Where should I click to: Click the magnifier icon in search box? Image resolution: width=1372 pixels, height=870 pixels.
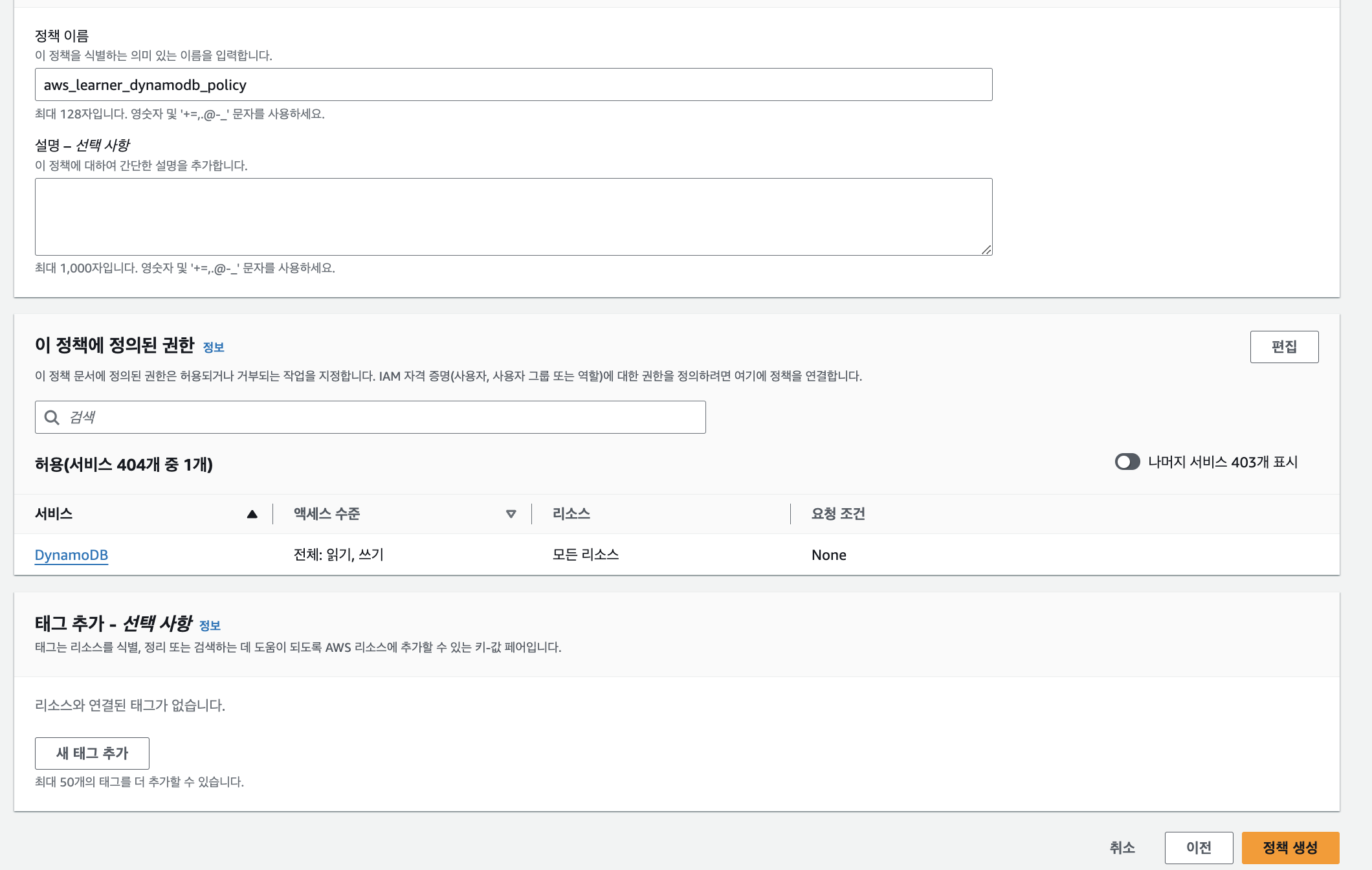click(x=52, y=418)
